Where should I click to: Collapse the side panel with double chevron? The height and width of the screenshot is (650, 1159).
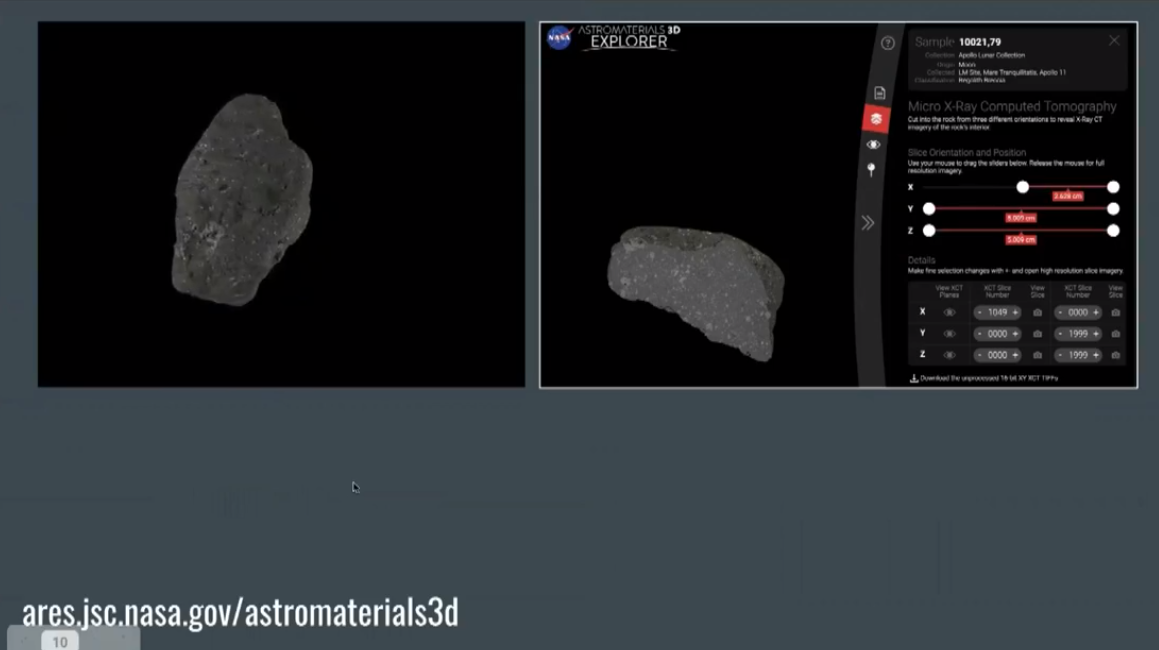[x=868, y=223]
